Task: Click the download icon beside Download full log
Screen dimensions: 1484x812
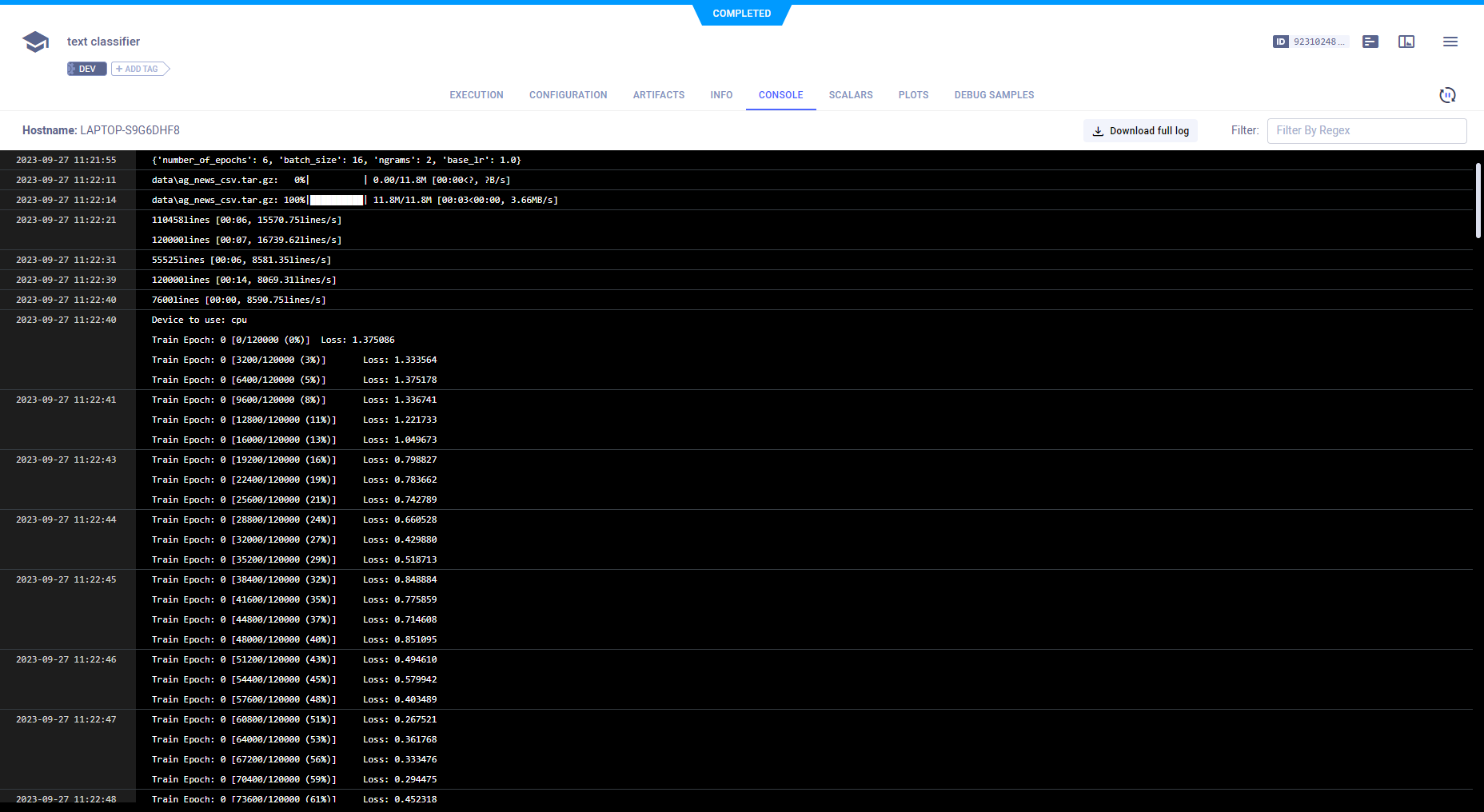Action: point(1098,131)
